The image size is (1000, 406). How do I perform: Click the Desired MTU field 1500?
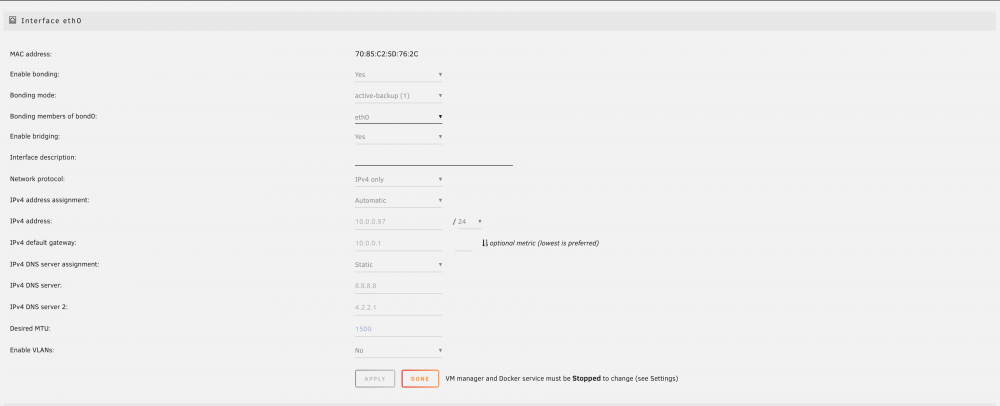coord(399,329)
